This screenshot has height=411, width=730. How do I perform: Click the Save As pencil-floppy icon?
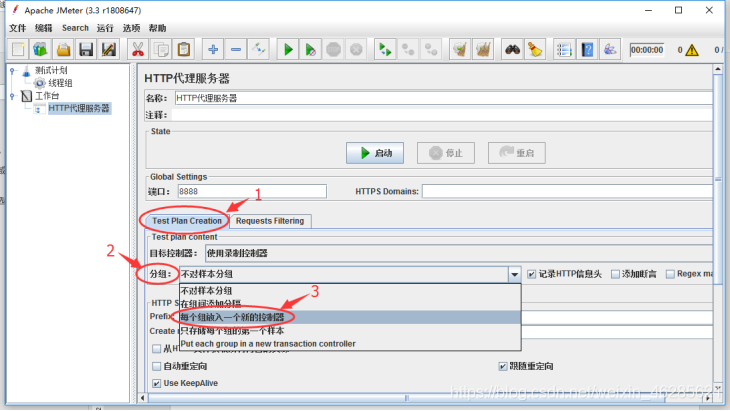pyautogui.click(x=108, y=49)
